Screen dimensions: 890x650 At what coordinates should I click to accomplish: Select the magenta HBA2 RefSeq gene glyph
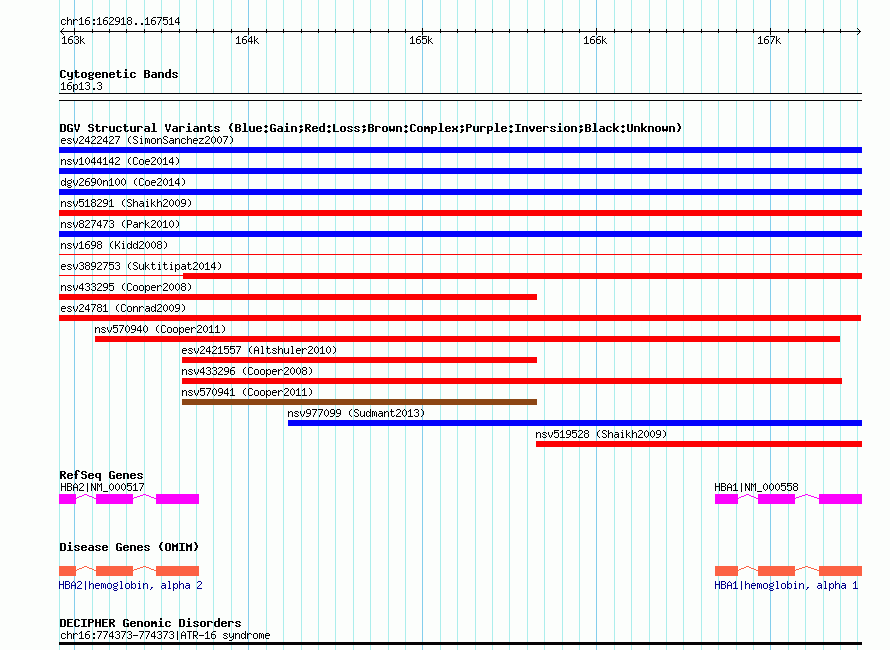click(129, 499)
